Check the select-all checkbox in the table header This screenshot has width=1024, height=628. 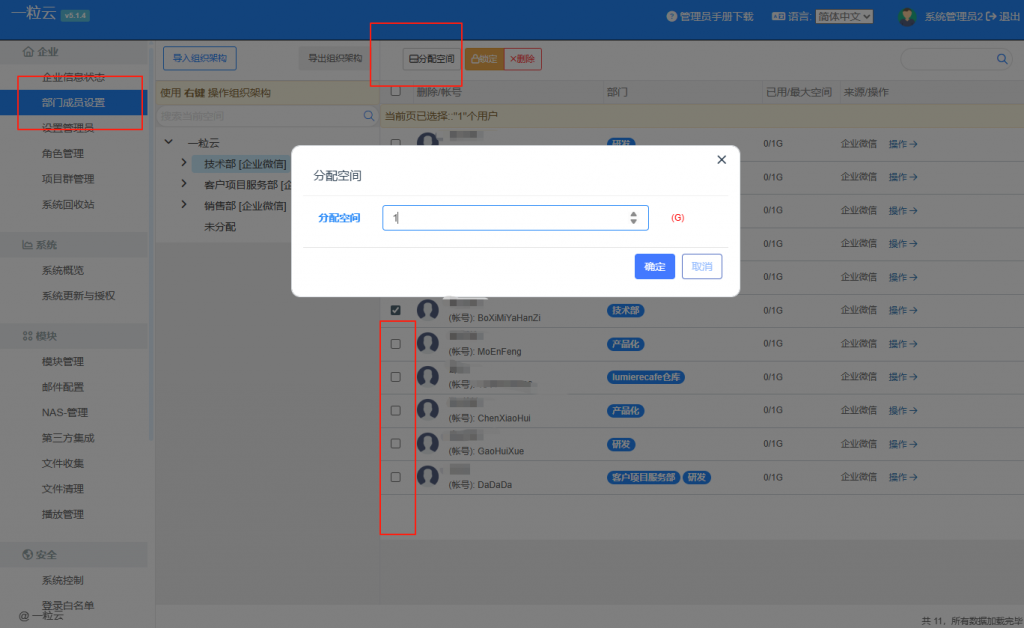[396, 91]
